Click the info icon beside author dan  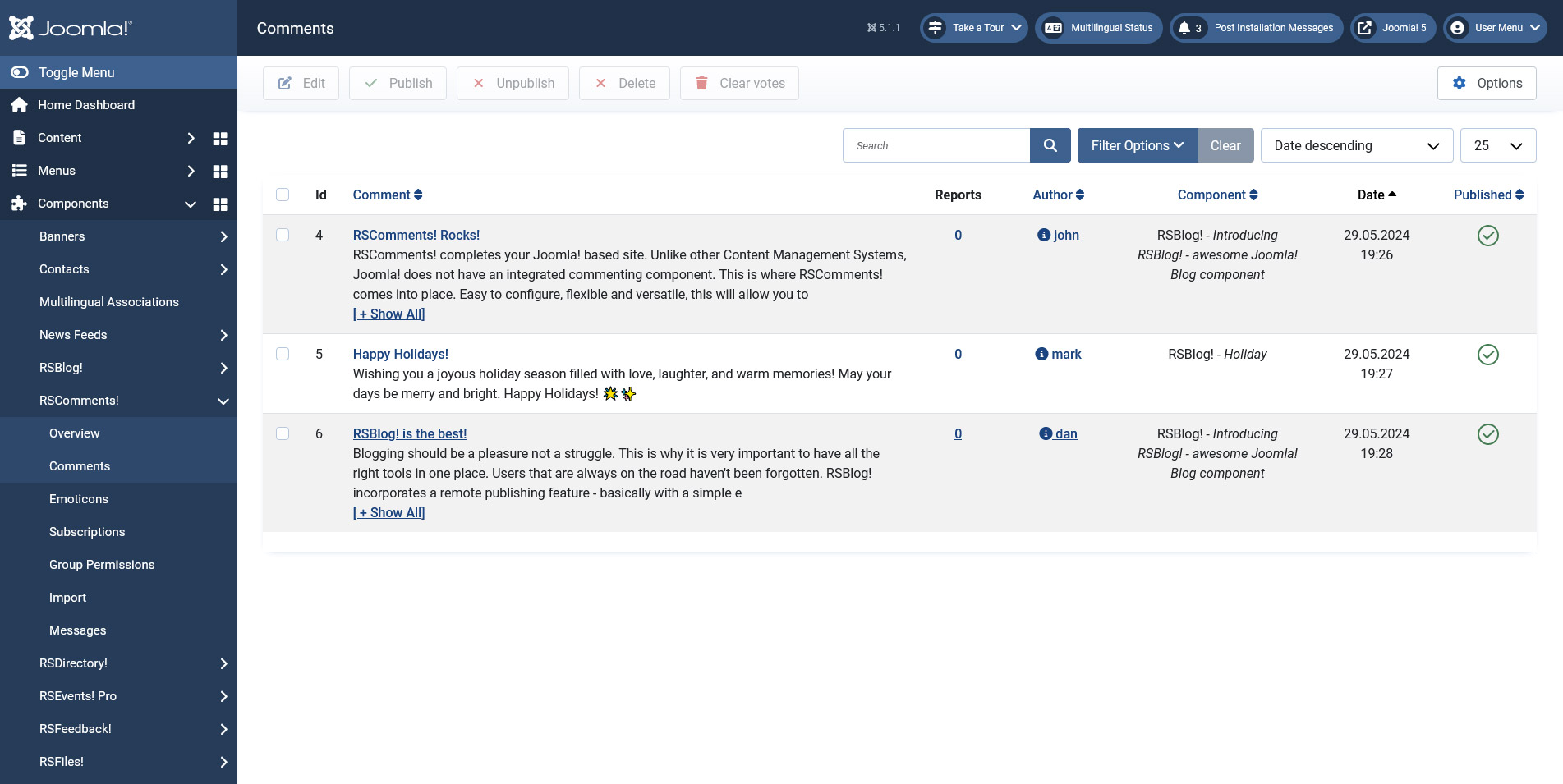coord(1046,433)
